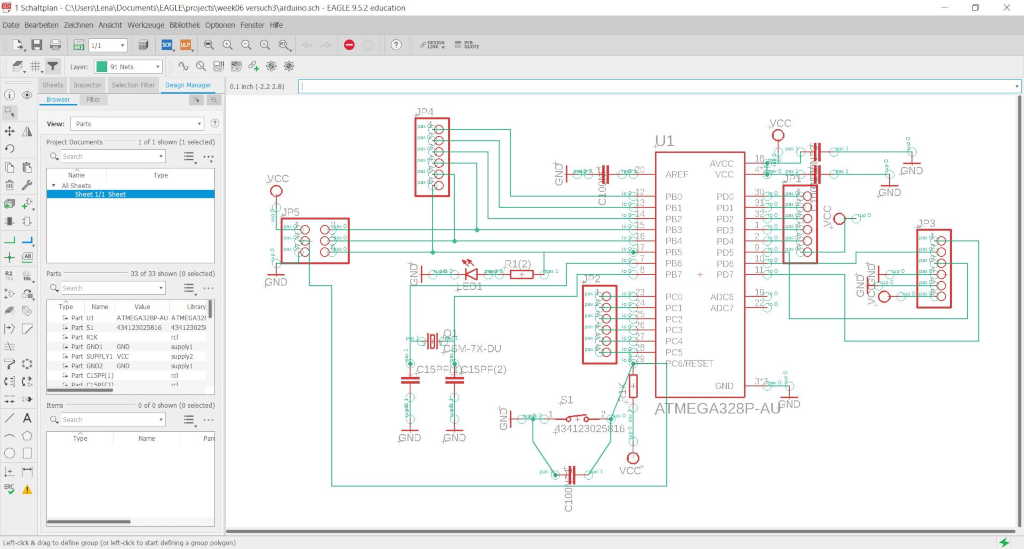
Task: Click the green layer color swatch
Action: coord(102,67)
